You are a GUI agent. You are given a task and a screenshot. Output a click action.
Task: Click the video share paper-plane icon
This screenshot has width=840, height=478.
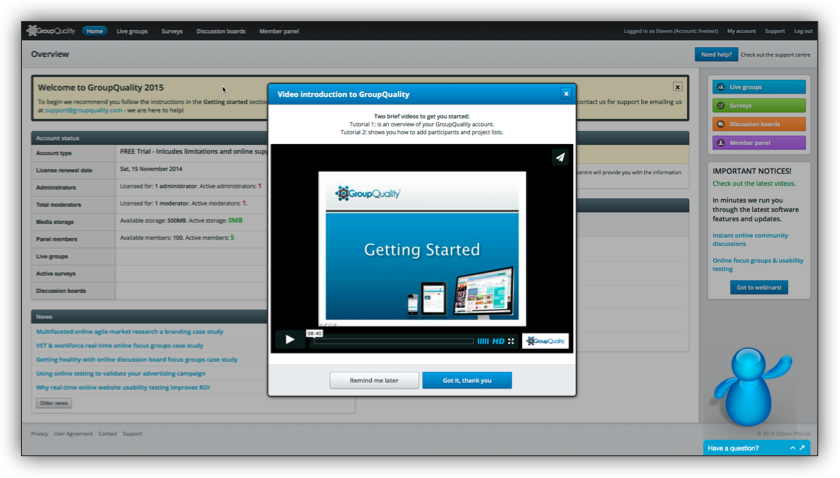[560, 157]
